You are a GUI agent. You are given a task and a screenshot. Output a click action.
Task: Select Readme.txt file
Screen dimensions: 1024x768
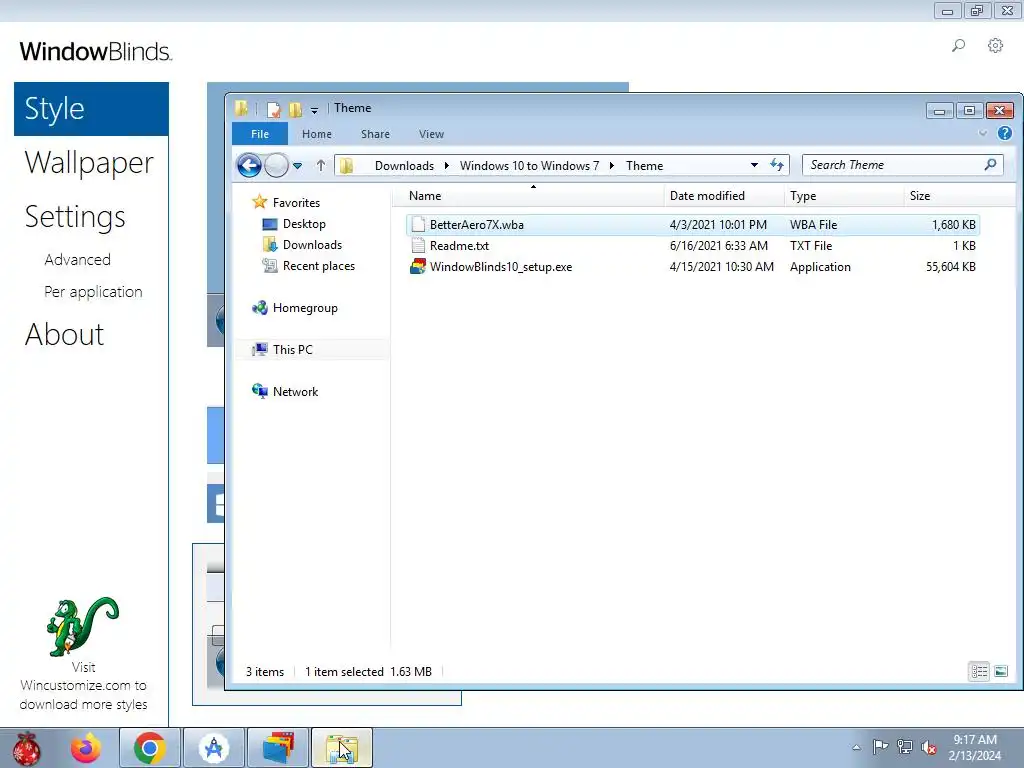pos(692,246)
